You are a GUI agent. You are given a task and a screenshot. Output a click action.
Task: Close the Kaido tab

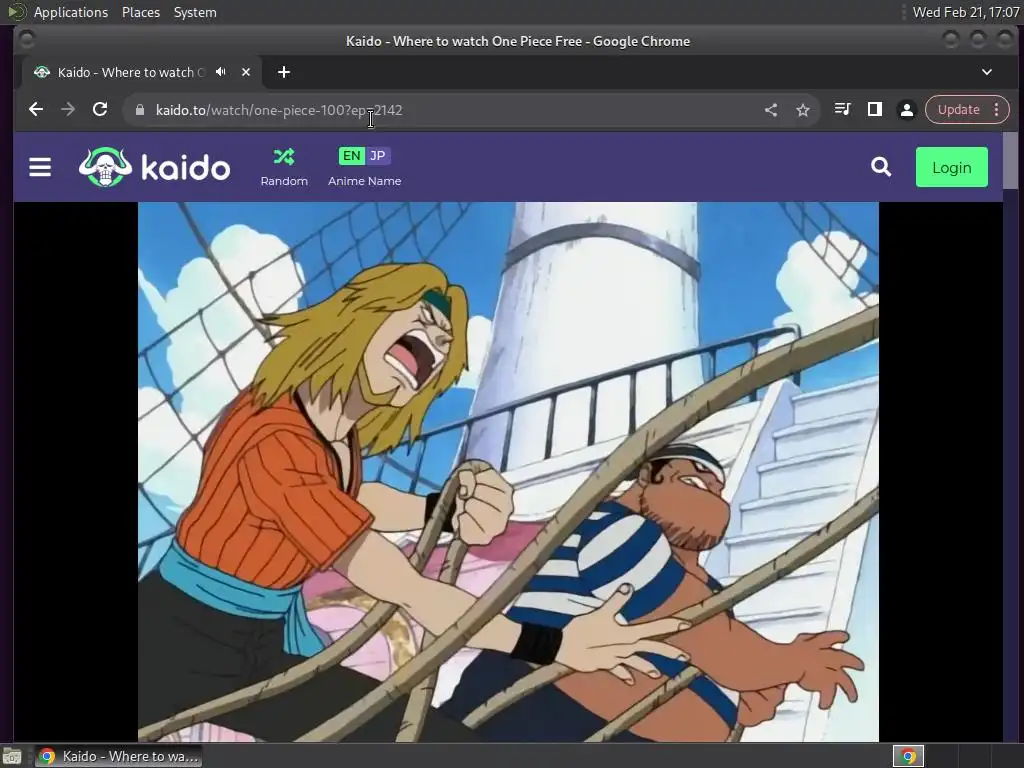point(246,72)
